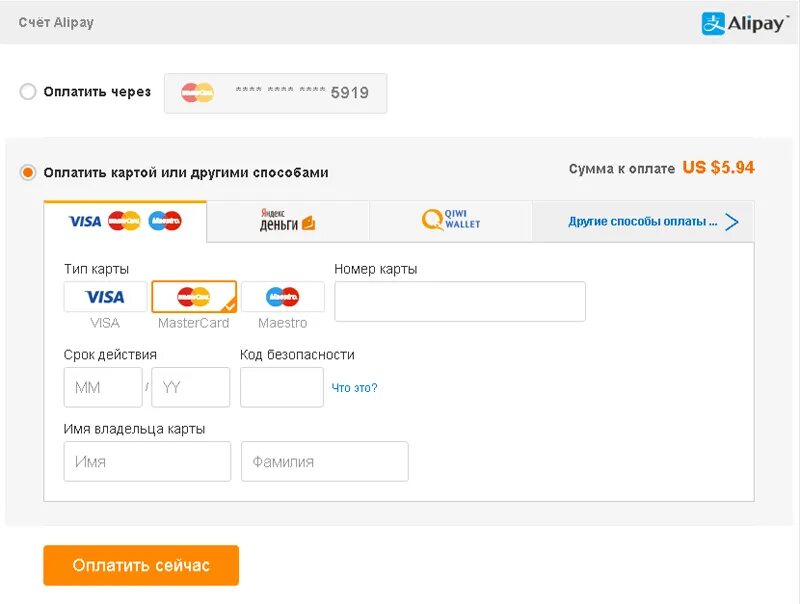Focus the YY expiry year field
Image resolution: width=800 pixels, height=604 pixels.
[191, 387]
